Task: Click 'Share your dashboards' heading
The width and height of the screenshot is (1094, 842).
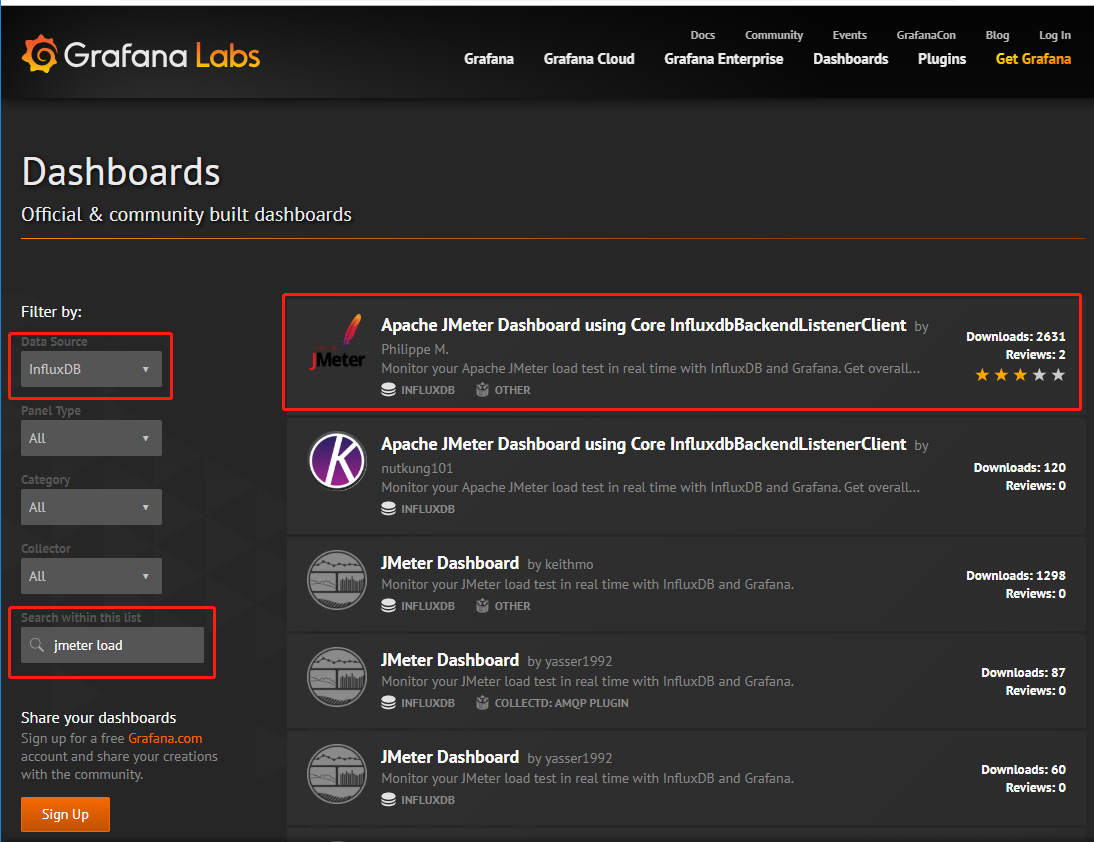Action: (98, 718)
